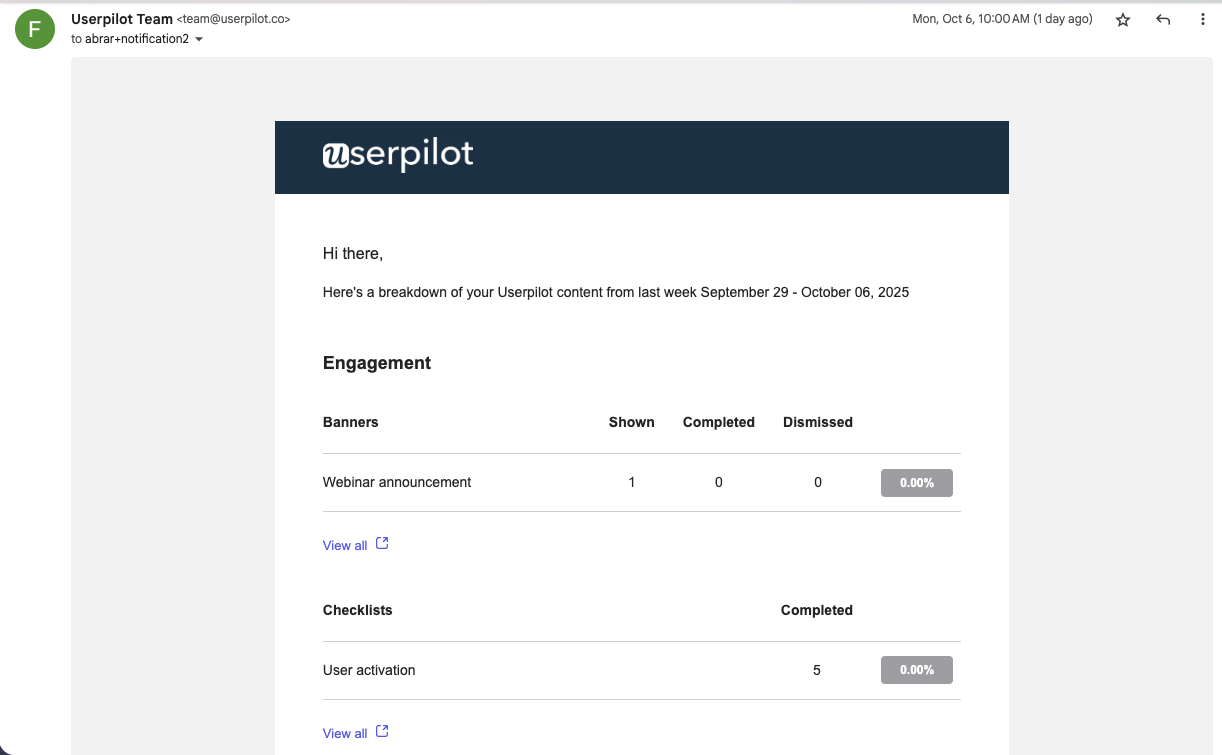Click the Dismissed column header
The height and width of the screenshot is (755, 1222).
pos(818,422)
